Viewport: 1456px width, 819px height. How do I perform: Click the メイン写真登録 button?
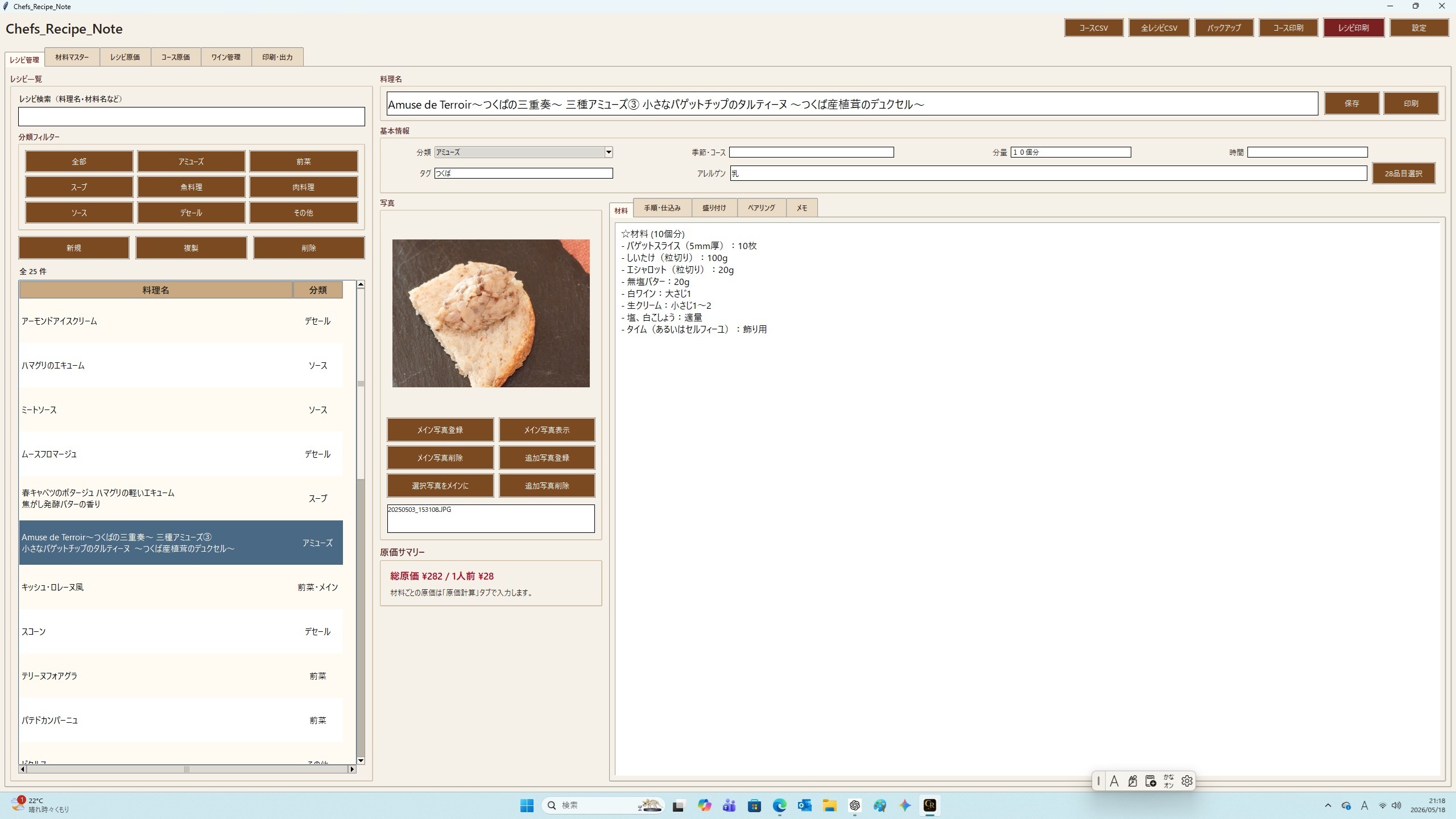440,430
